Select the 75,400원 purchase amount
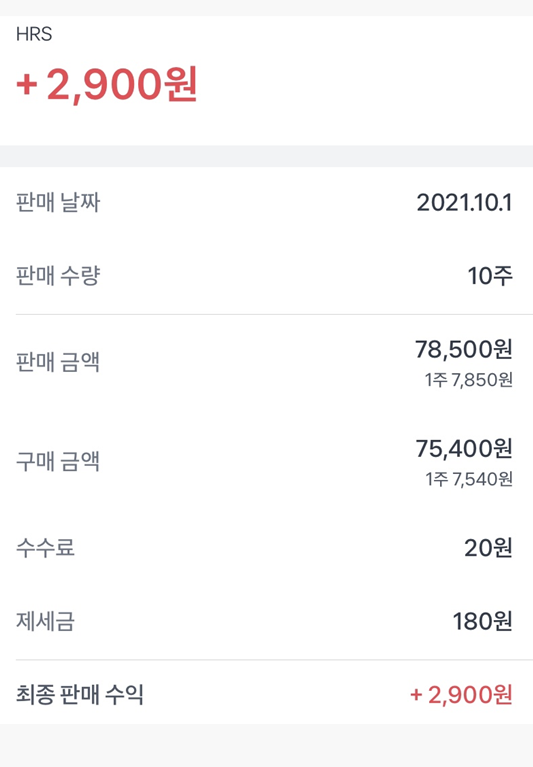This screenshot has height=767, width=533. 464,448
